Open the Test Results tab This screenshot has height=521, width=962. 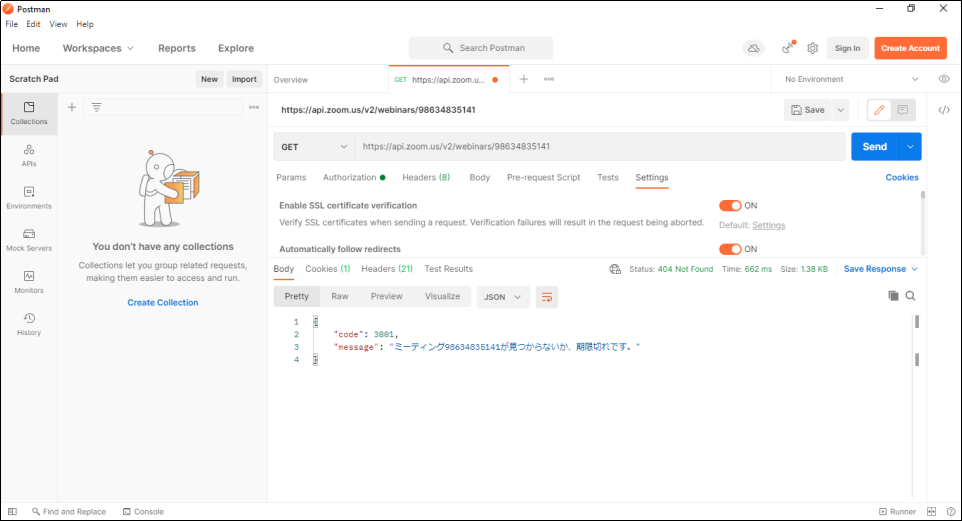[448, 269]
